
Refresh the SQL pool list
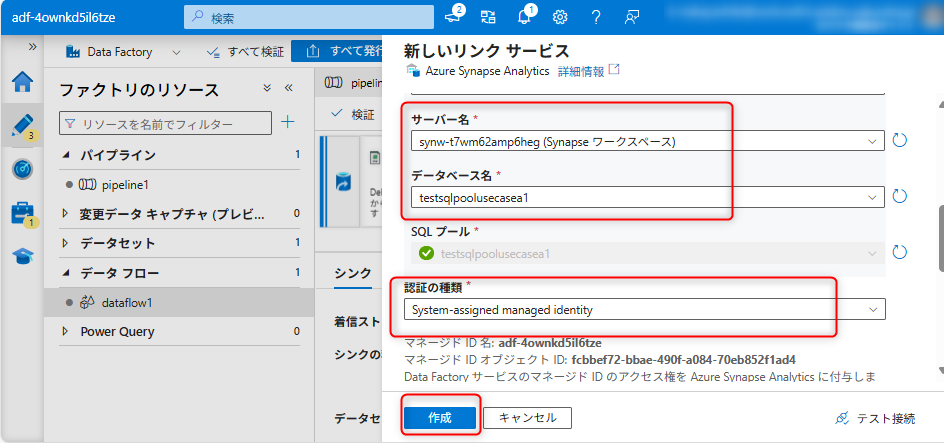pyautogui.click(x=899, y=252)
